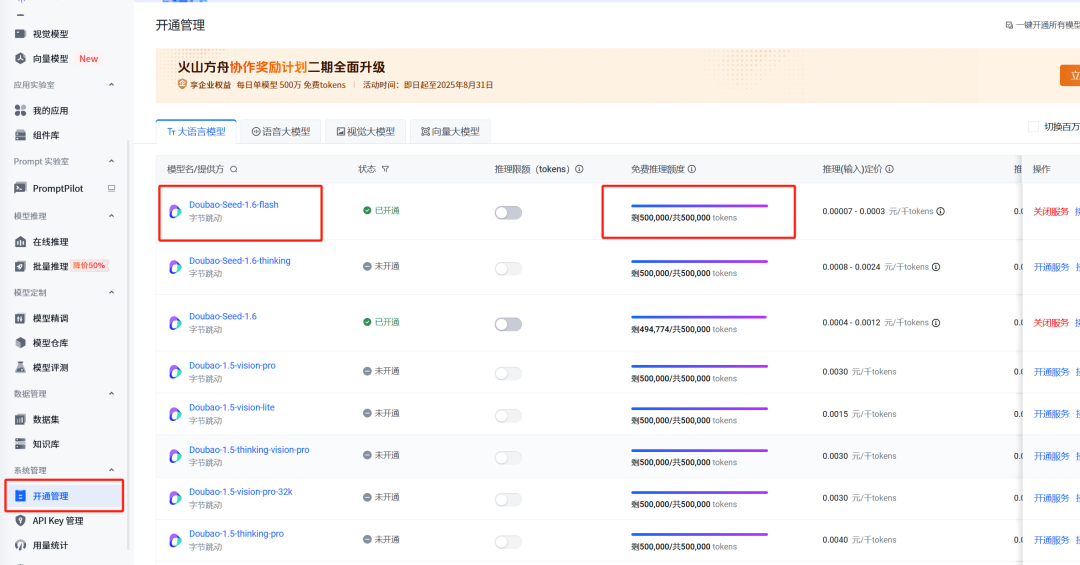
Task: Click the orange button on the banner
Action: tap(1070, 75)
